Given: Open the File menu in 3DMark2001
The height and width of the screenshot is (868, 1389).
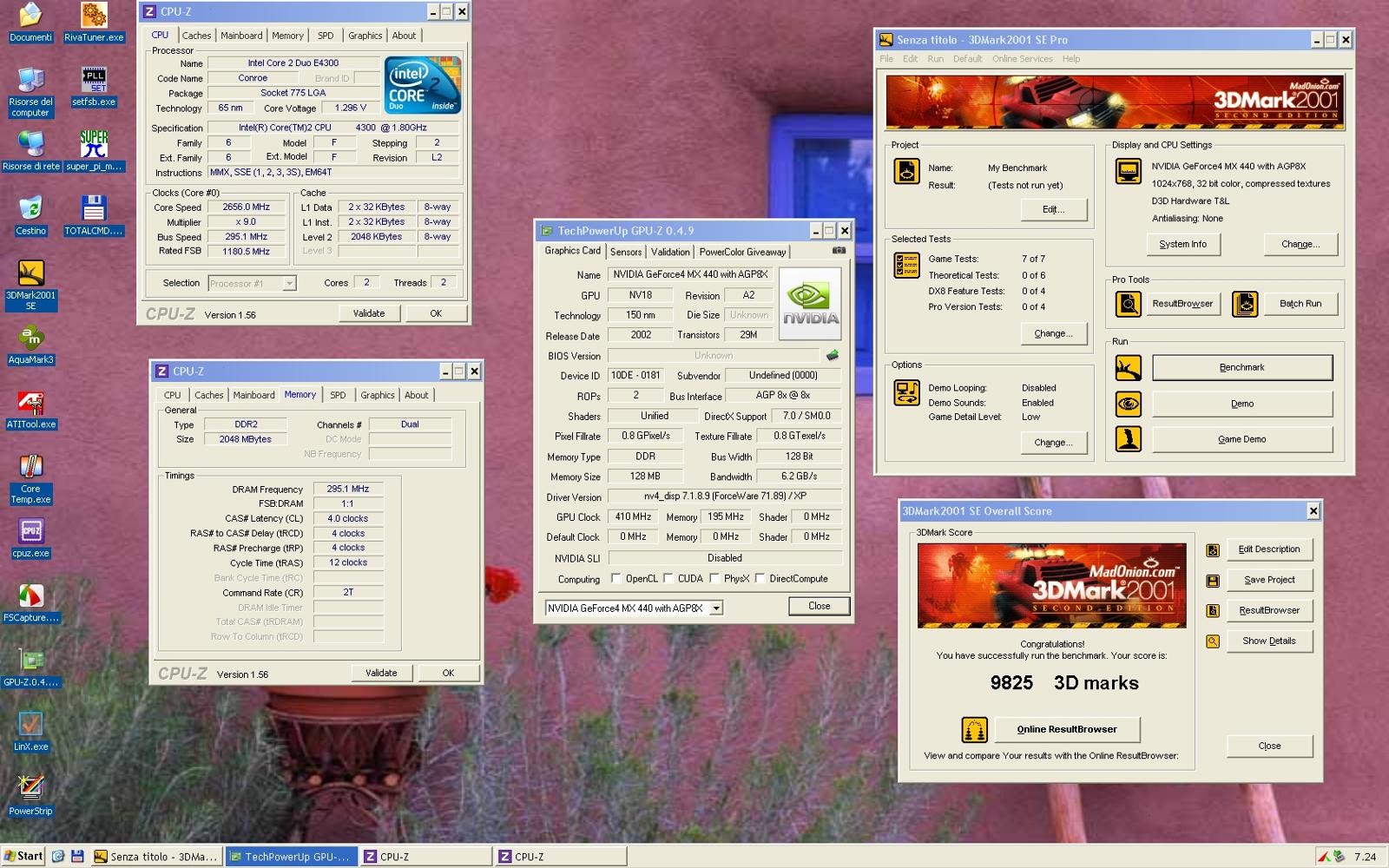Looking at the screenshot, I should [x=886, y=59].
